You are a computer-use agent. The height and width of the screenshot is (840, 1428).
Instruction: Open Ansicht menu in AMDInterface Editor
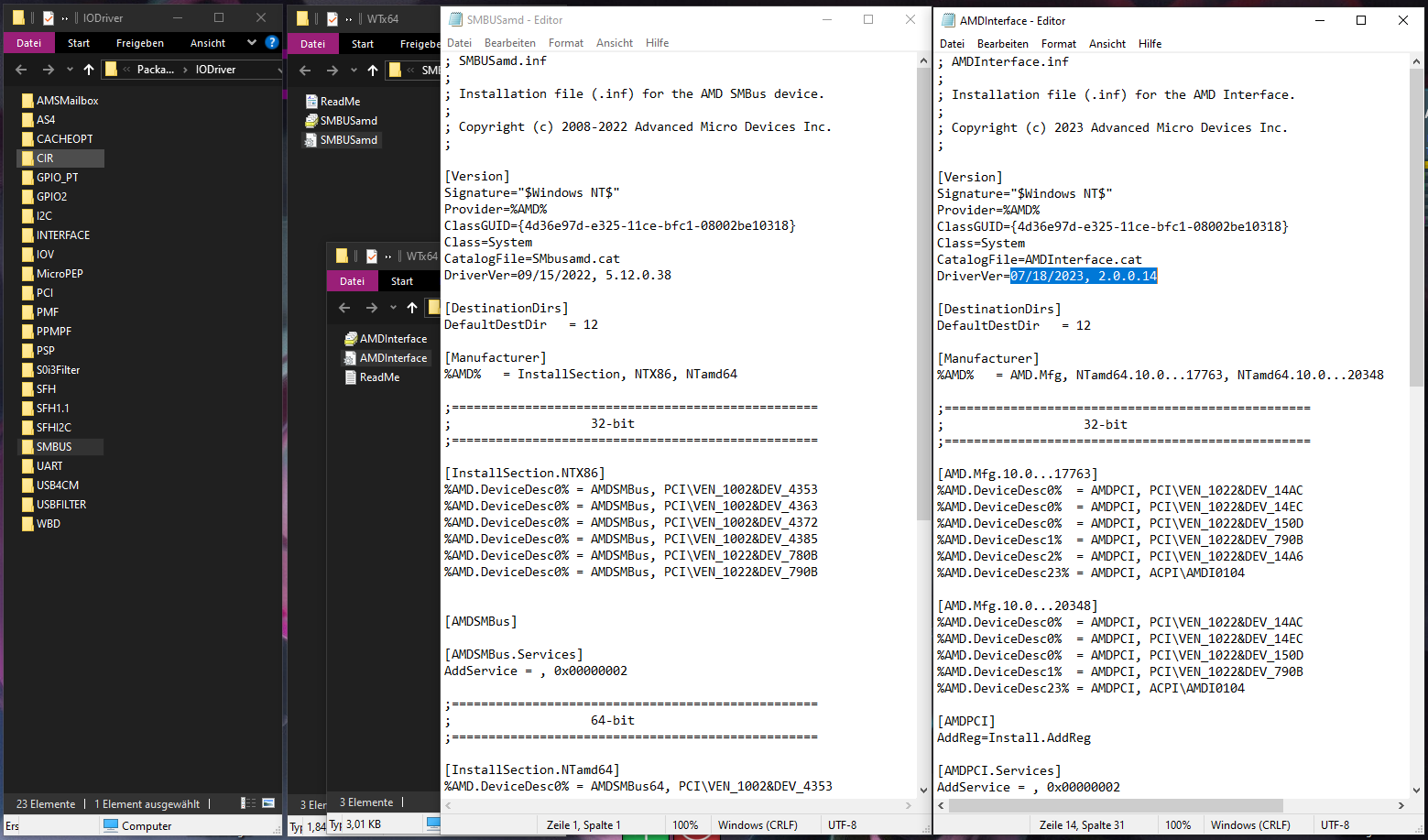1107,44
